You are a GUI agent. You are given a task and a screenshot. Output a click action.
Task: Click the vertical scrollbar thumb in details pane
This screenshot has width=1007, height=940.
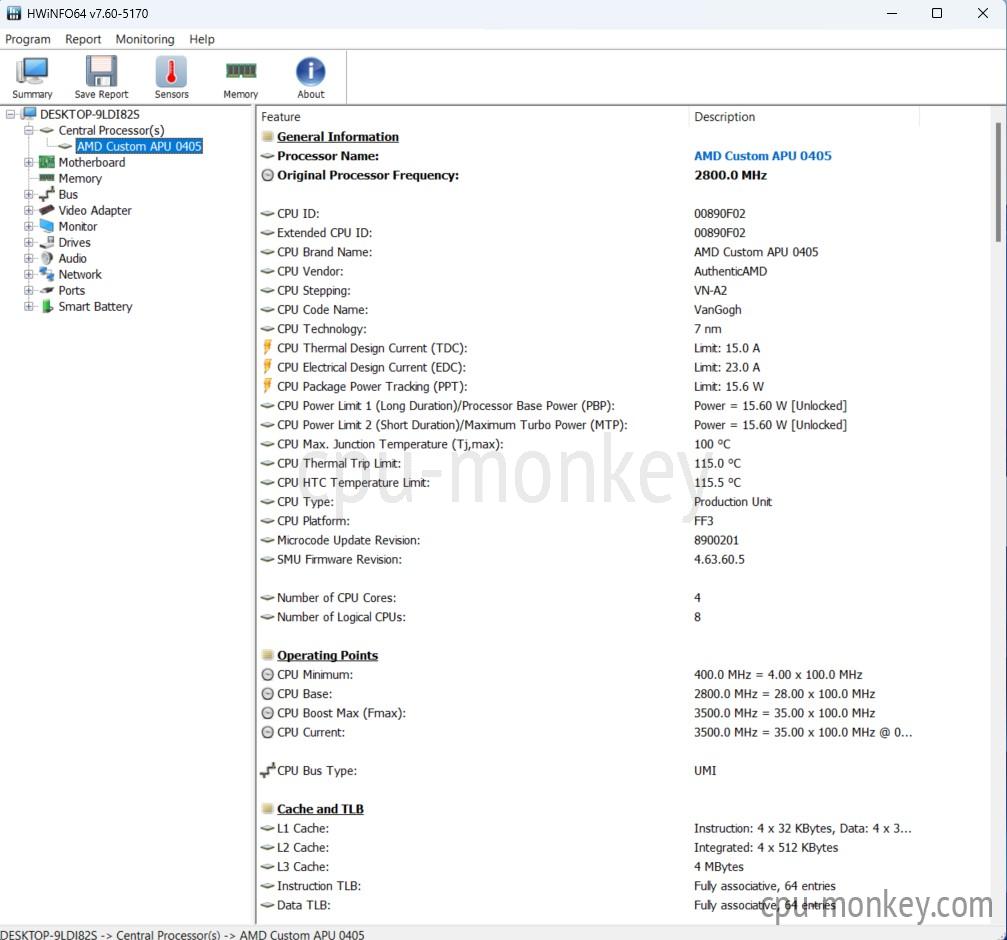tap(998, 182)
